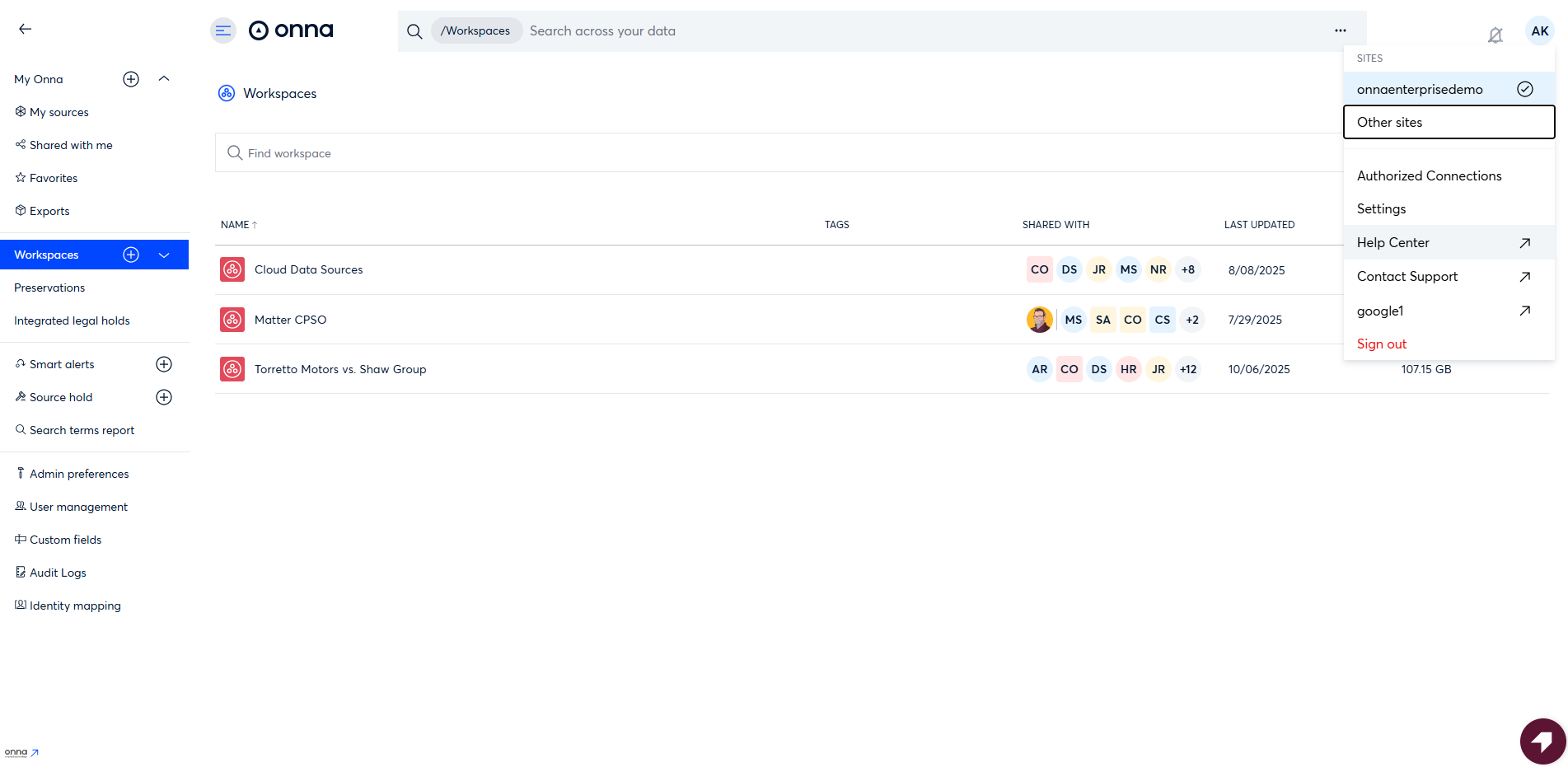Click the plus icon next to My Onna

click(131, 79)
